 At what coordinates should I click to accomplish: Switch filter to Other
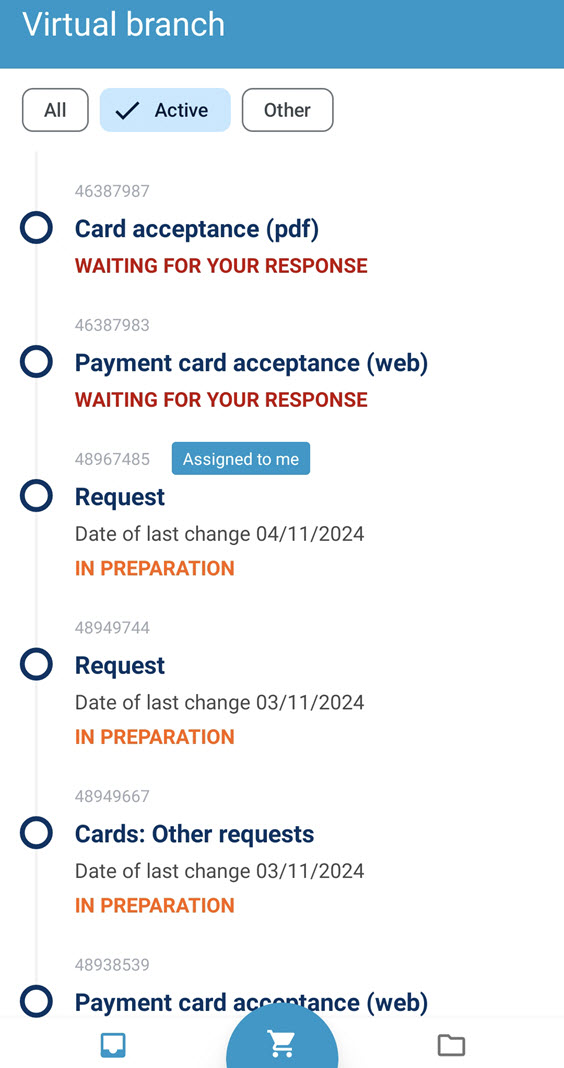click(x=287, y=110)
